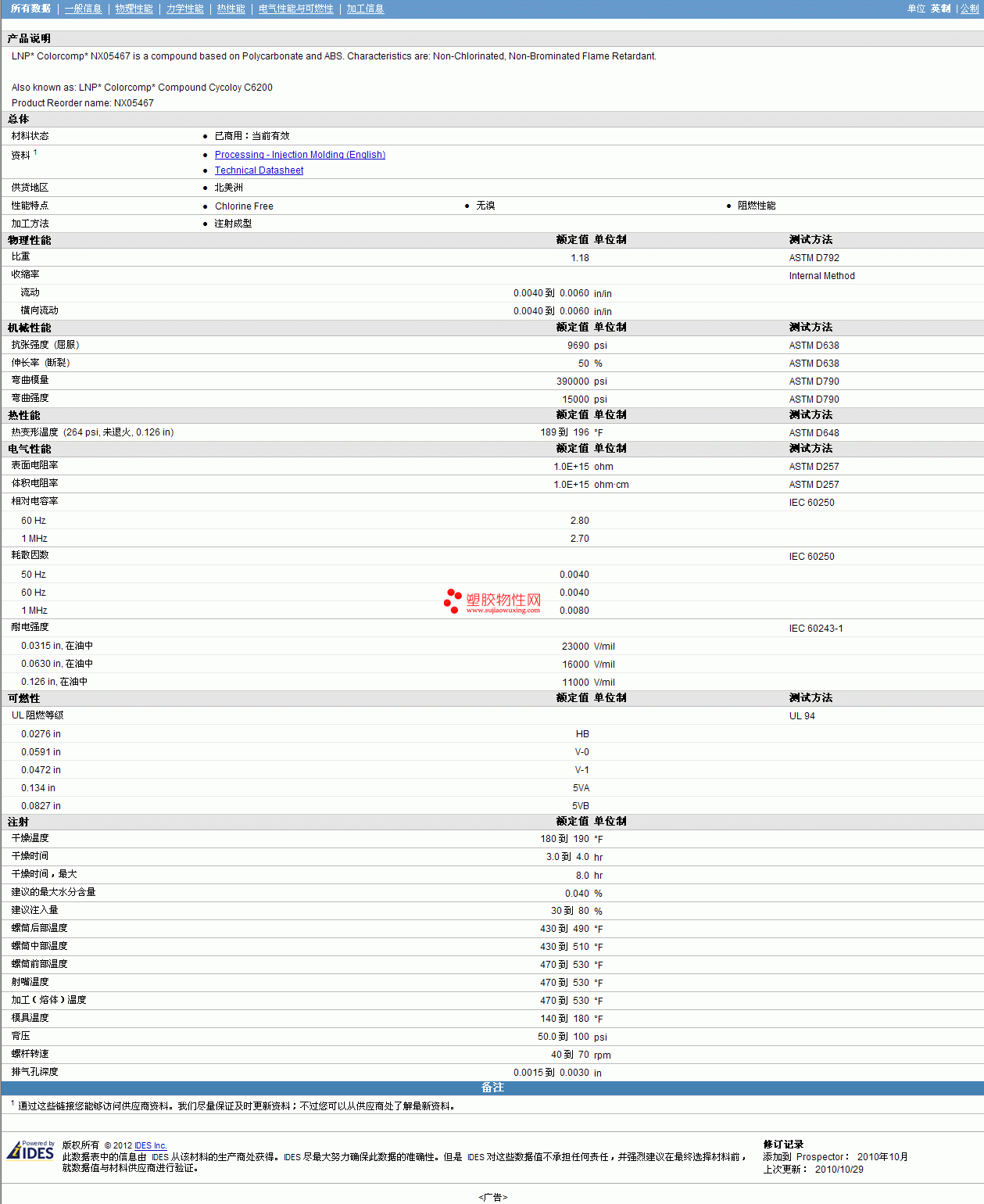984x1204 pixels.
Task: Click the <广告> label at page bottom
Action: point(492,1197)
